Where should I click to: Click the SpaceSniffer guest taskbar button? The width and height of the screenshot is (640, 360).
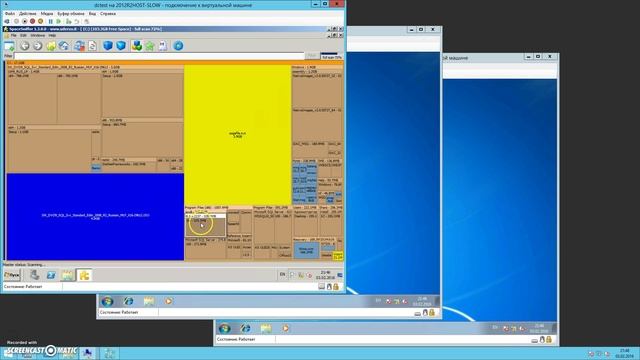click(x=84, y=276)
